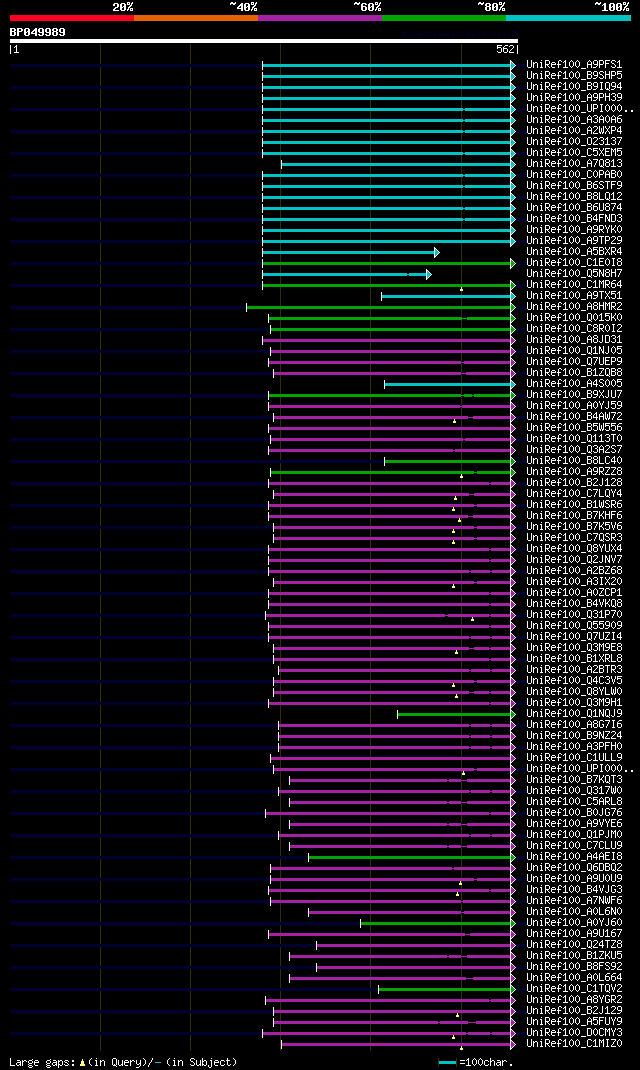Select the UniRef100_B7KQT3 label

click(574, 780)
